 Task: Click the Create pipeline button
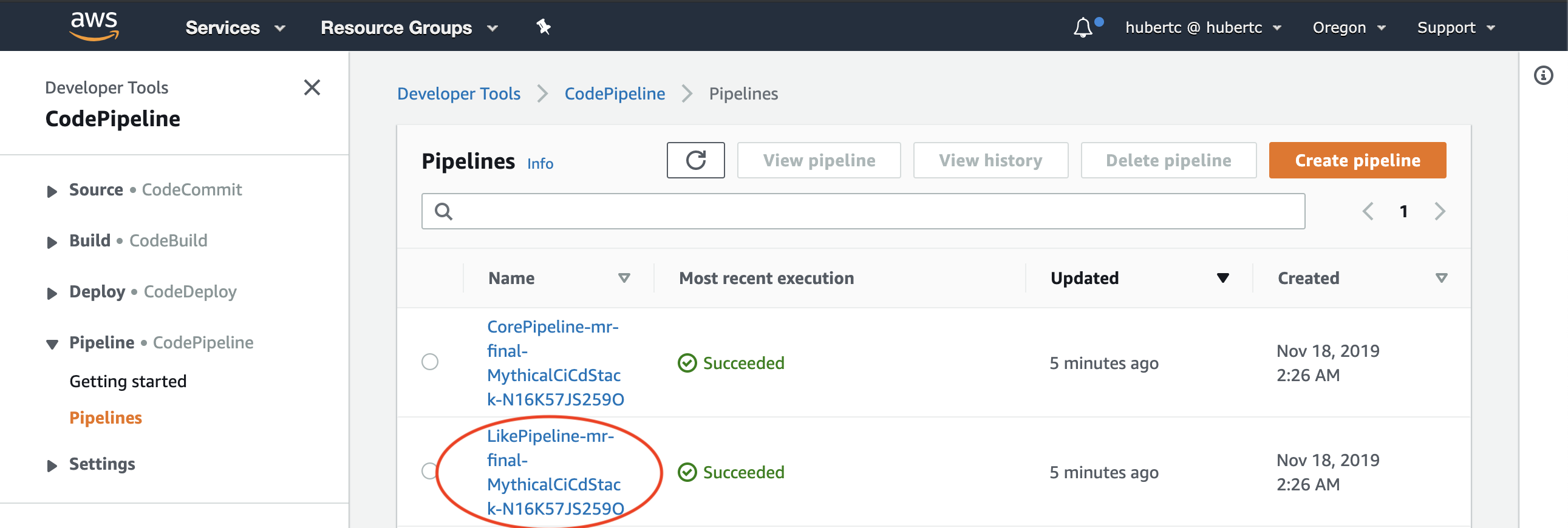click(1357, 160)
